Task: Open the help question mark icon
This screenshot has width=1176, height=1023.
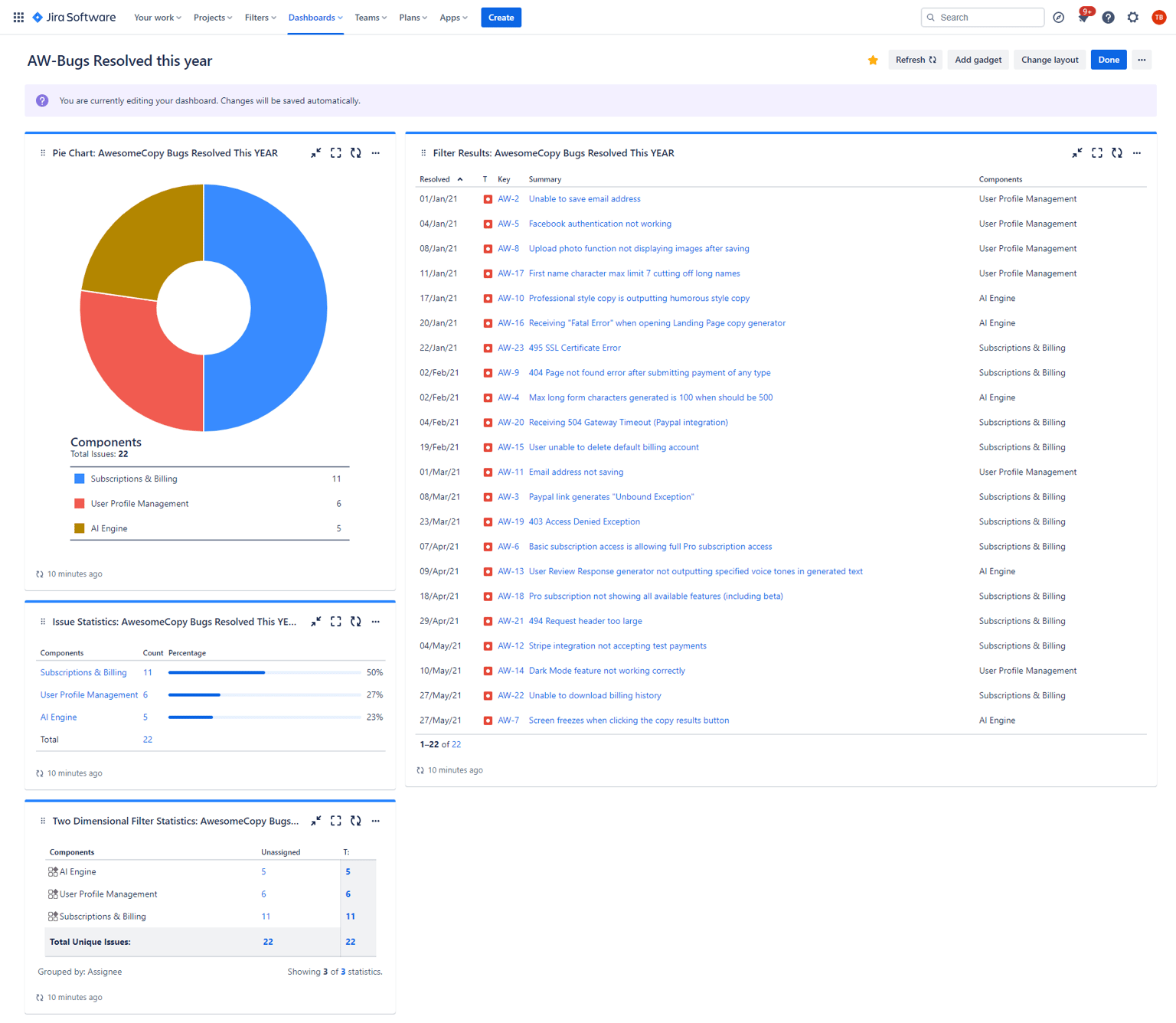Action: pyautogui.click(x=1108, y=17)
